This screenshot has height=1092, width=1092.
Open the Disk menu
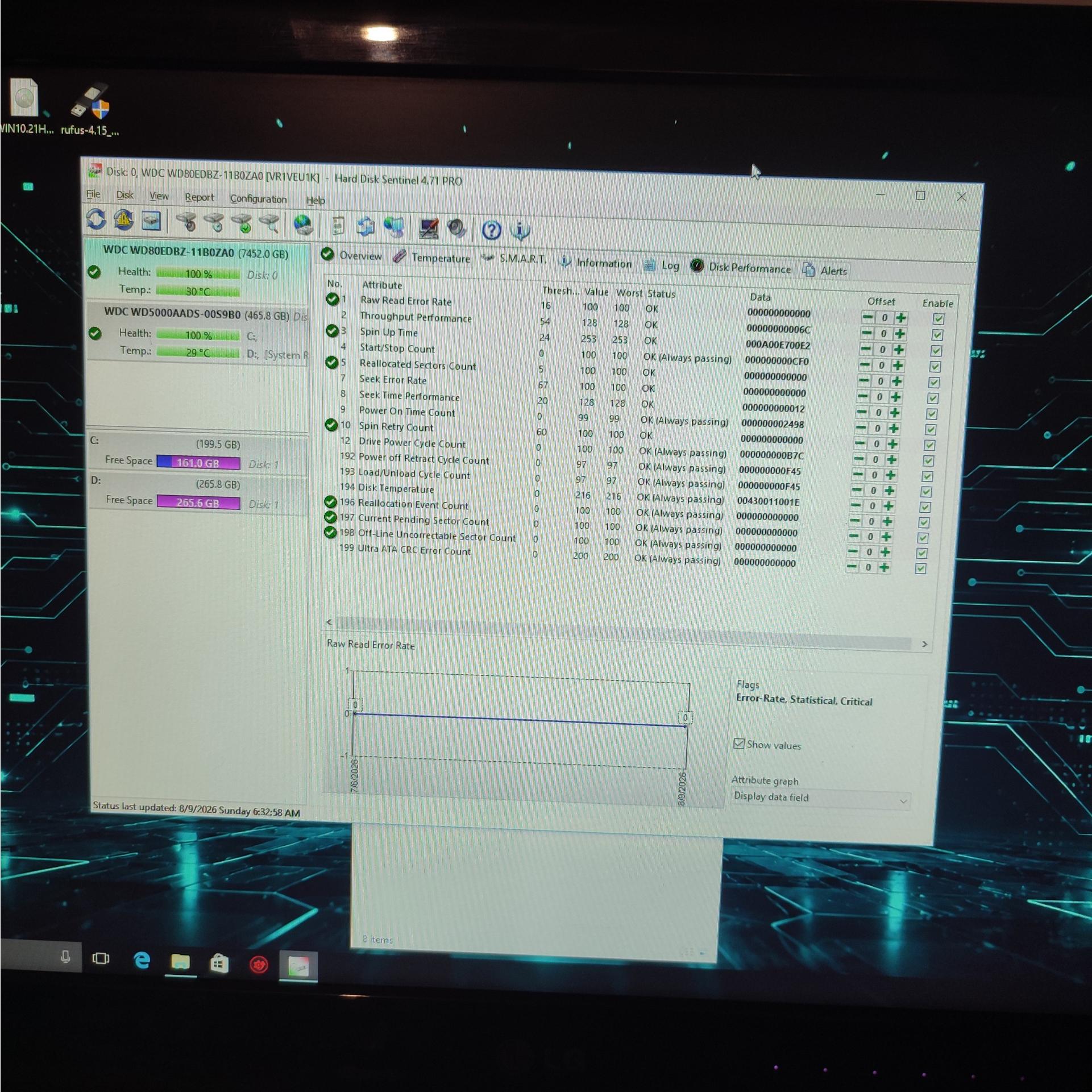tap(125, 195)
